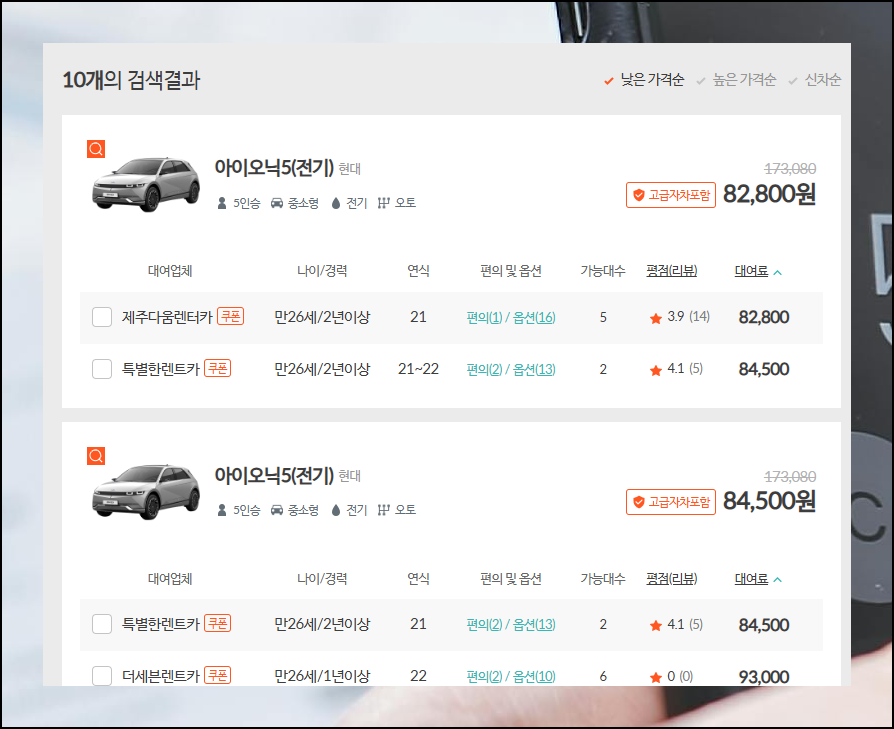Click the second 아이오닉5 car thumbnail image

[x=146, y=491]
